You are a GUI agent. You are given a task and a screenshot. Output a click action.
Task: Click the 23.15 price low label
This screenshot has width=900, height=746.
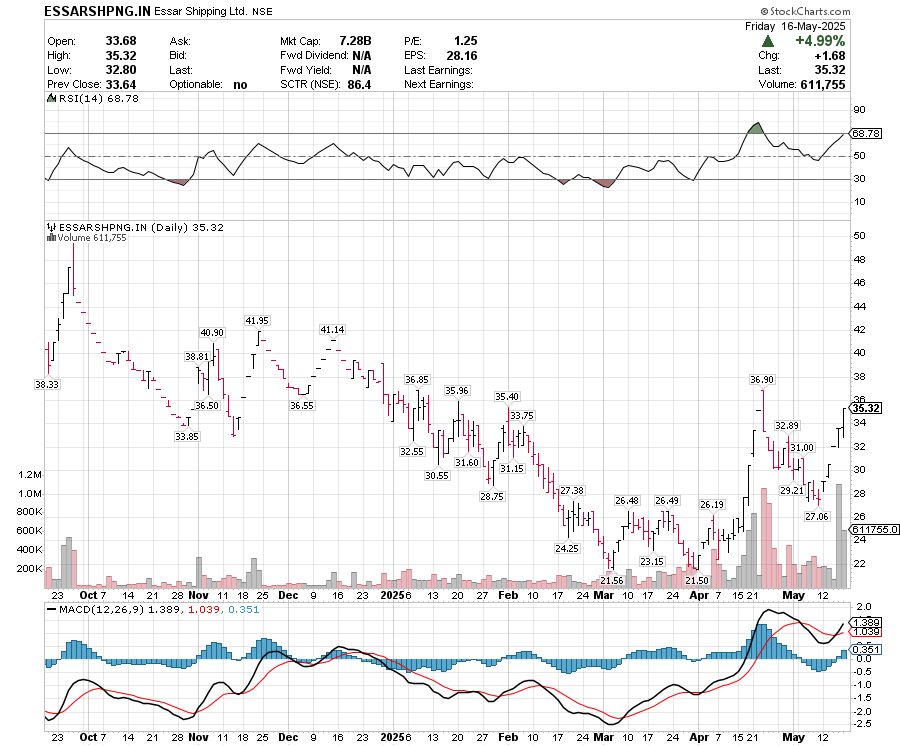(651, 562)
